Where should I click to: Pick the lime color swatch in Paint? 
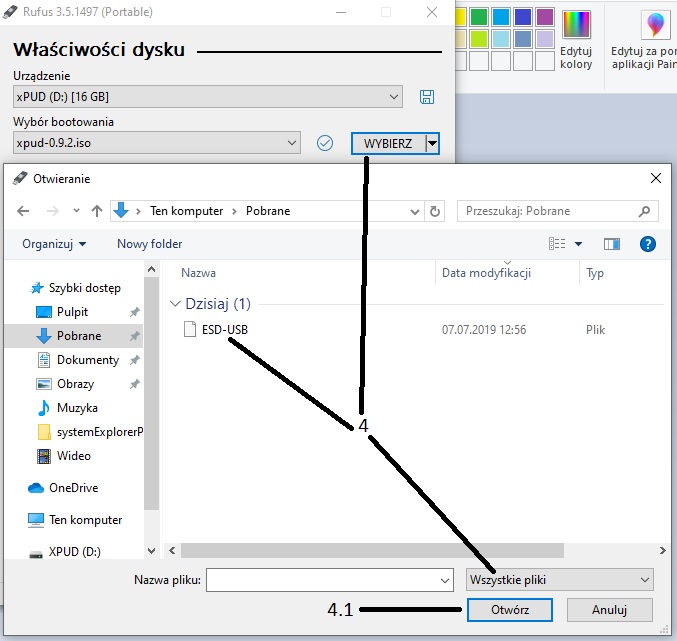[x=479, y=39]
